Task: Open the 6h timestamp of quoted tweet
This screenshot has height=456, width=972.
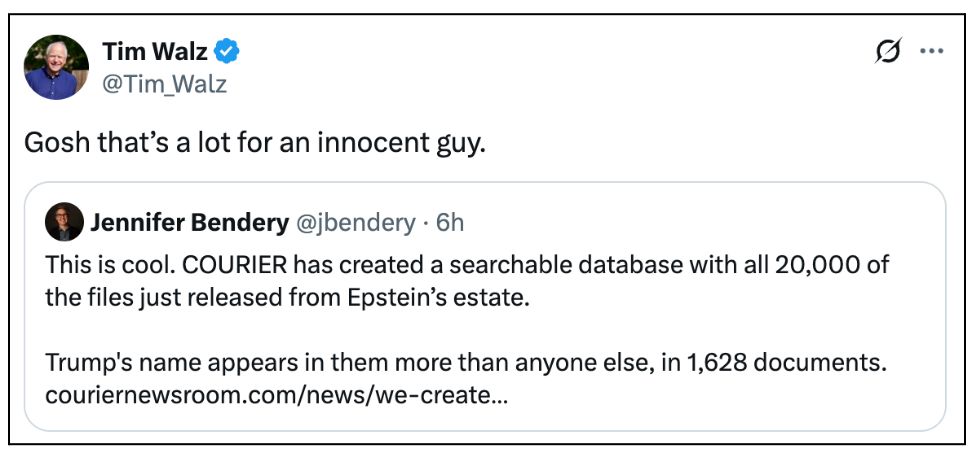Action: (450, 222)
